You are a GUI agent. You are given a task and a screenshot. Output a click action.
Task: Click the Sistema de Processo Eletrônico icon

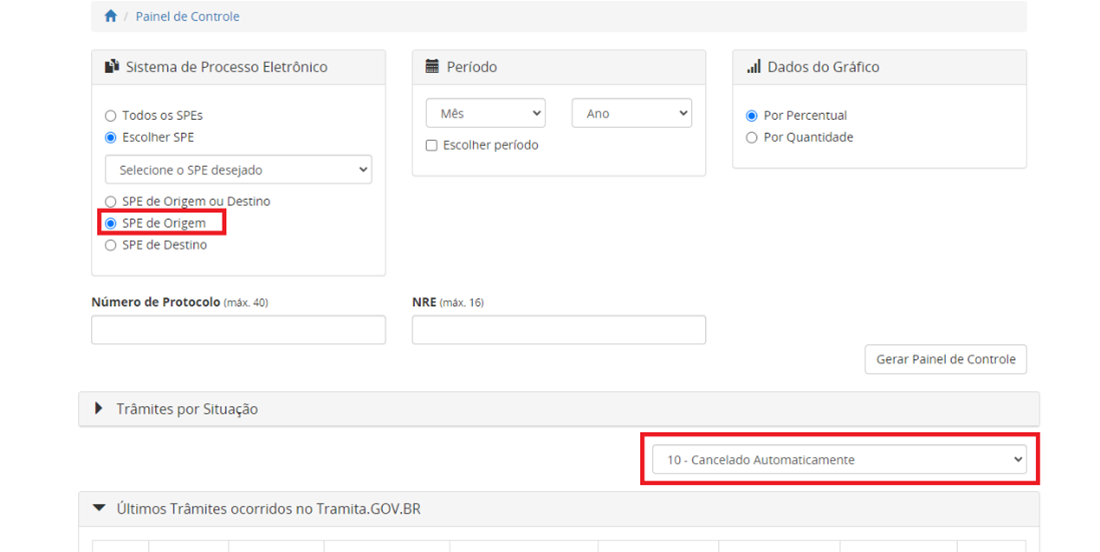[112, 67]
